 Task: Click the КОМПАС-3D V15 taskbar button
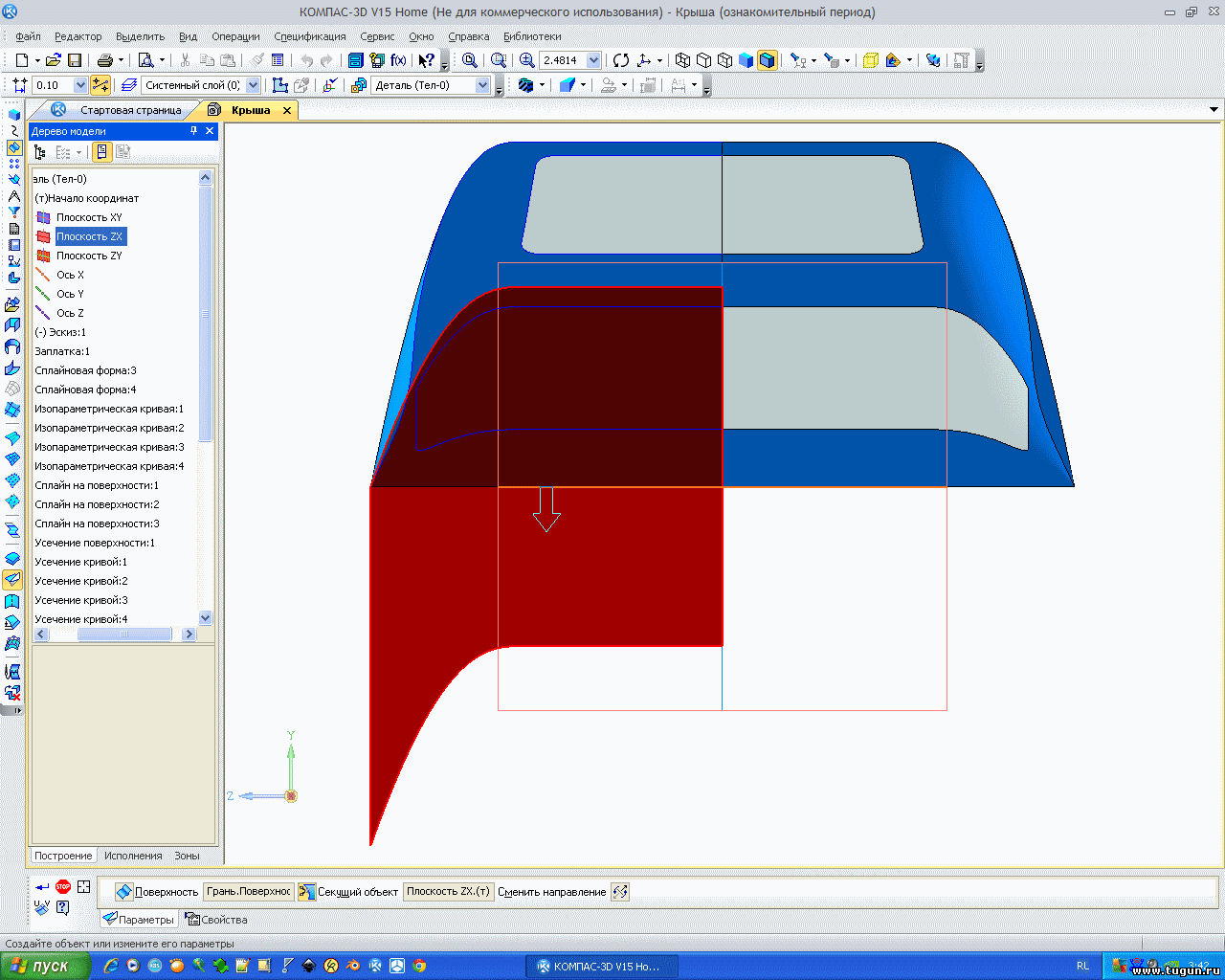pyautogui.click(x=601, y=966)
